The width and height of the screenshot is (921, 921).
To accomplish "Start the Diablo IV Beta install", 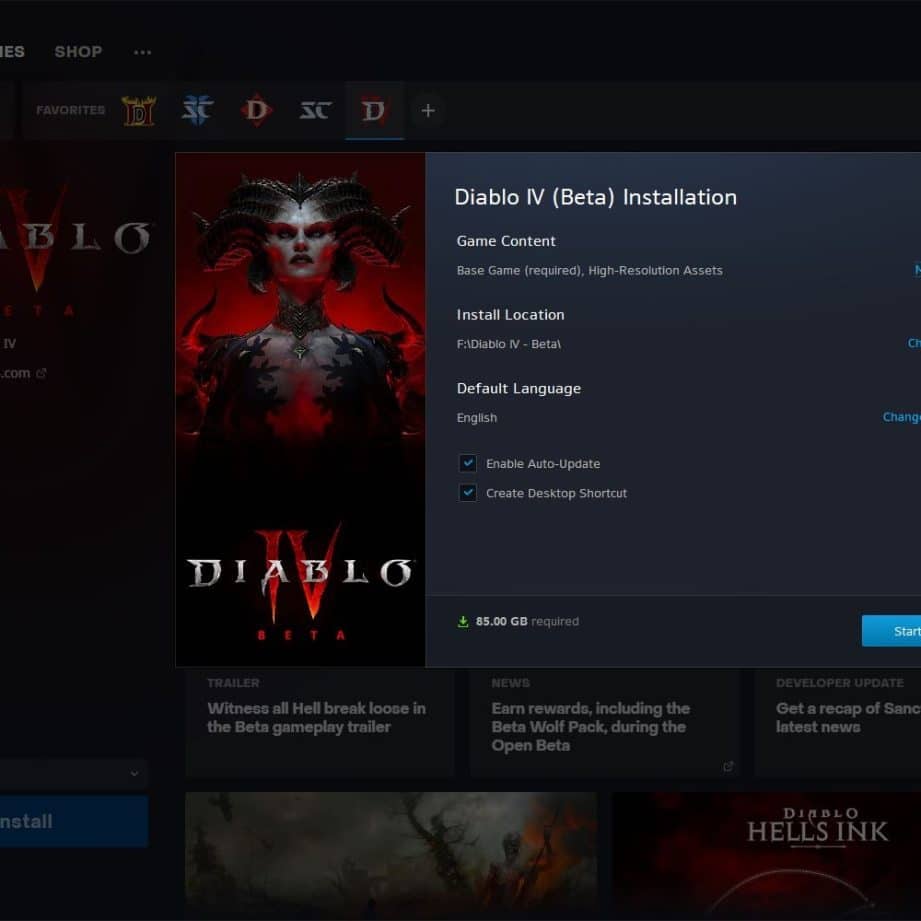I will pyautogui.click(x=891, y=631).
